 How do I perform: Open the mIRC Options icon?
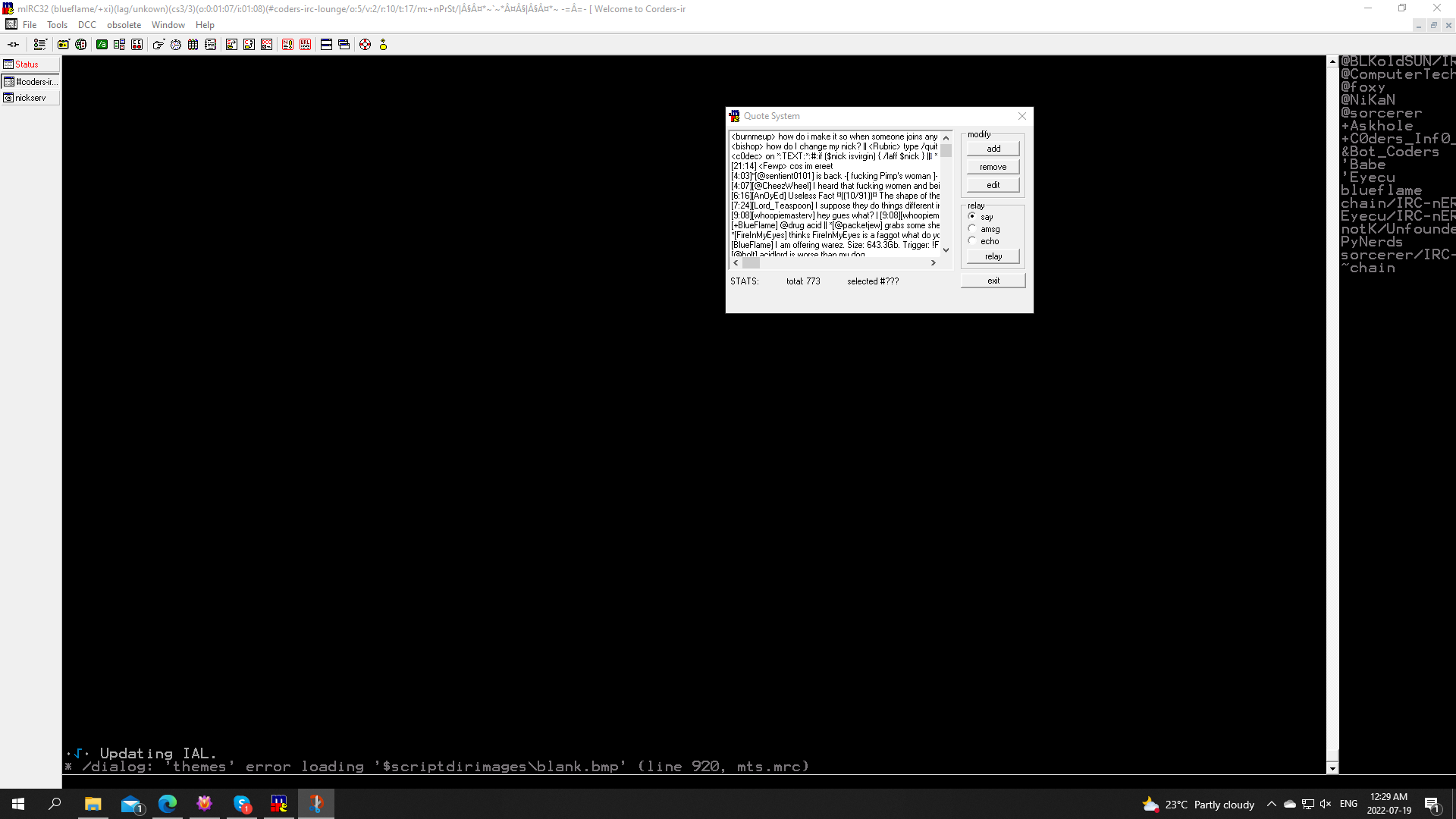point(39,45)
